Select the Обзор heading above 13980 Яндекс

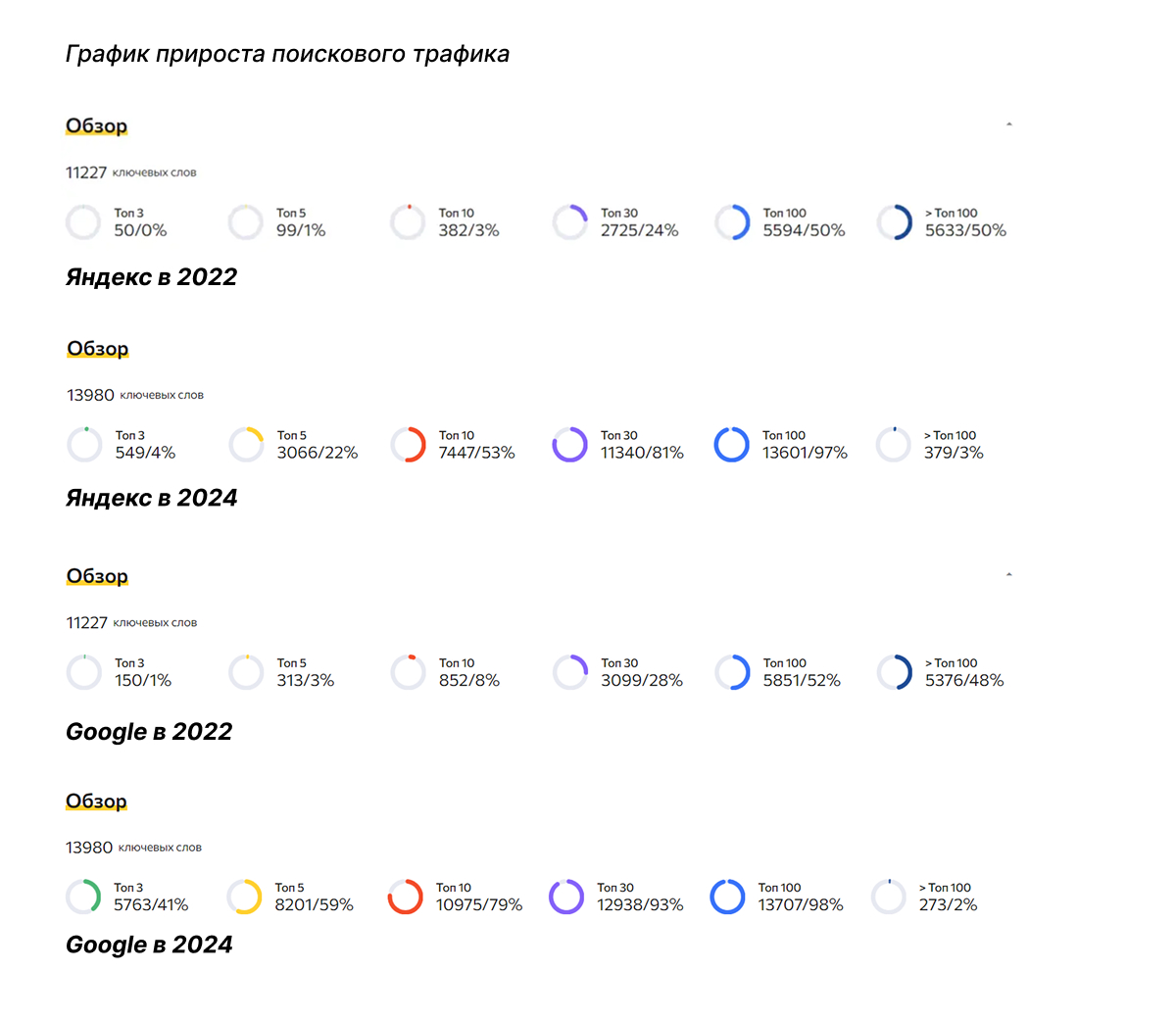click(97, 349)
